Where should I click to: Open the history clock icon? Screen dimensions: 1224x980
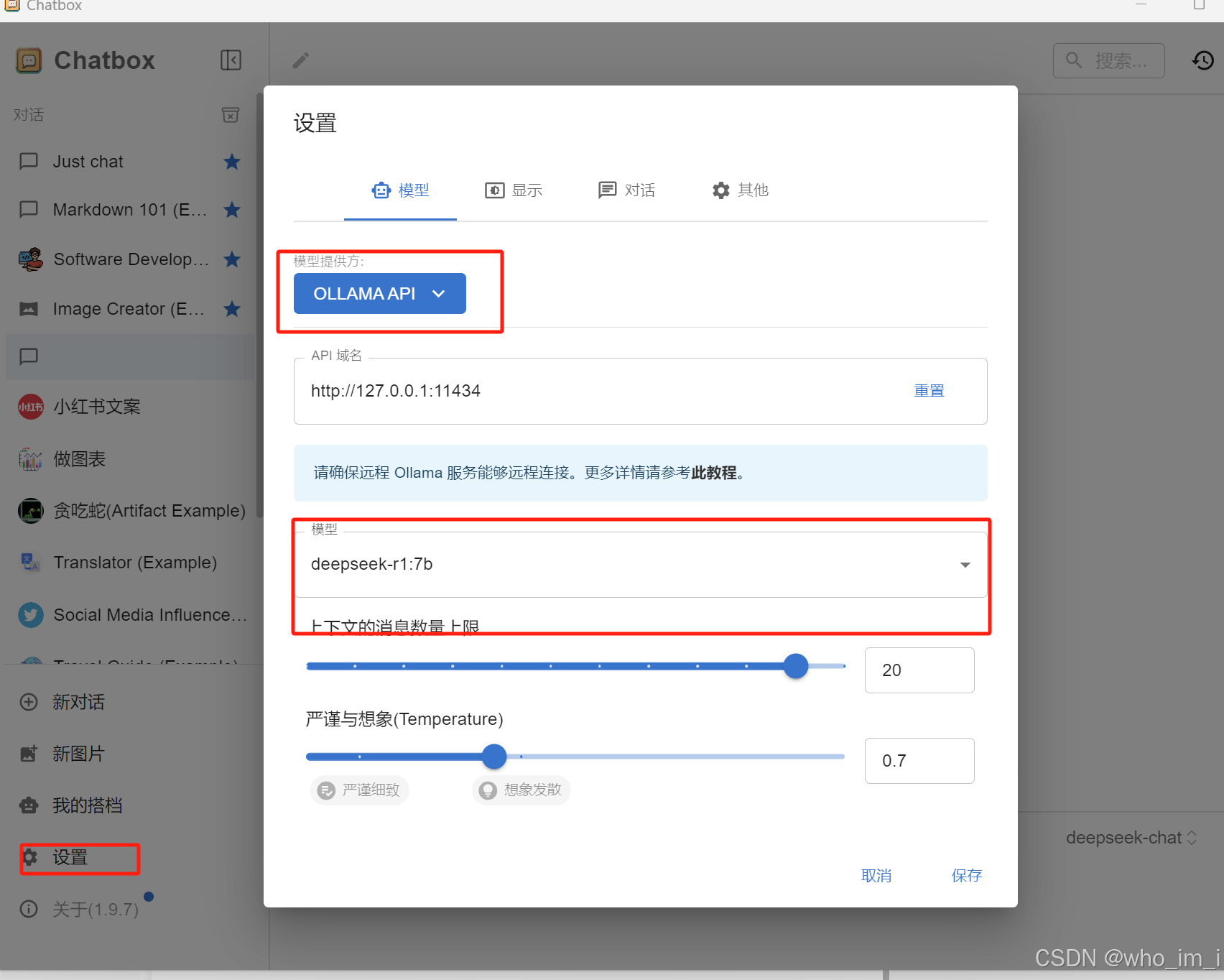click(1203, 60)
